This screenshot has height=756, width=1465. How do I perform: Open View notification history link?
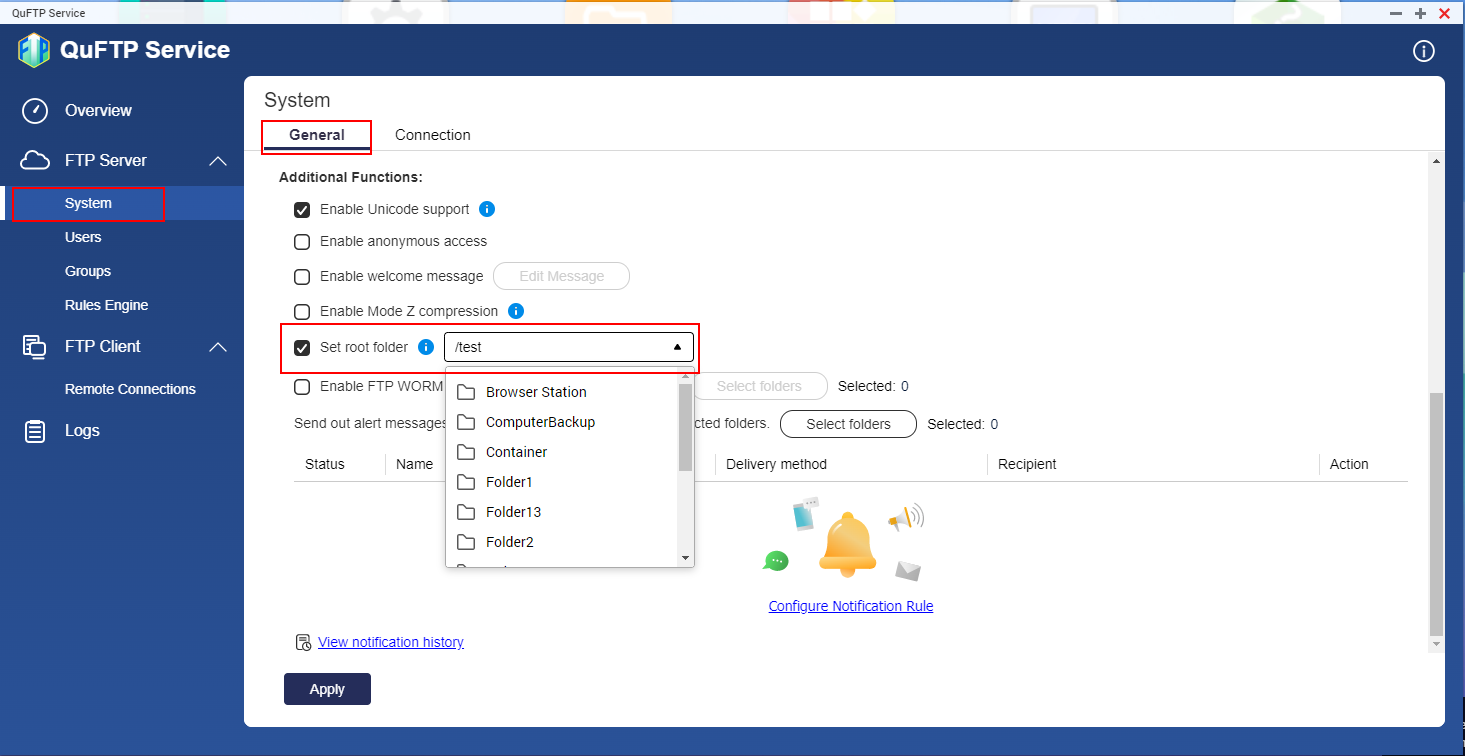(391, 642)
